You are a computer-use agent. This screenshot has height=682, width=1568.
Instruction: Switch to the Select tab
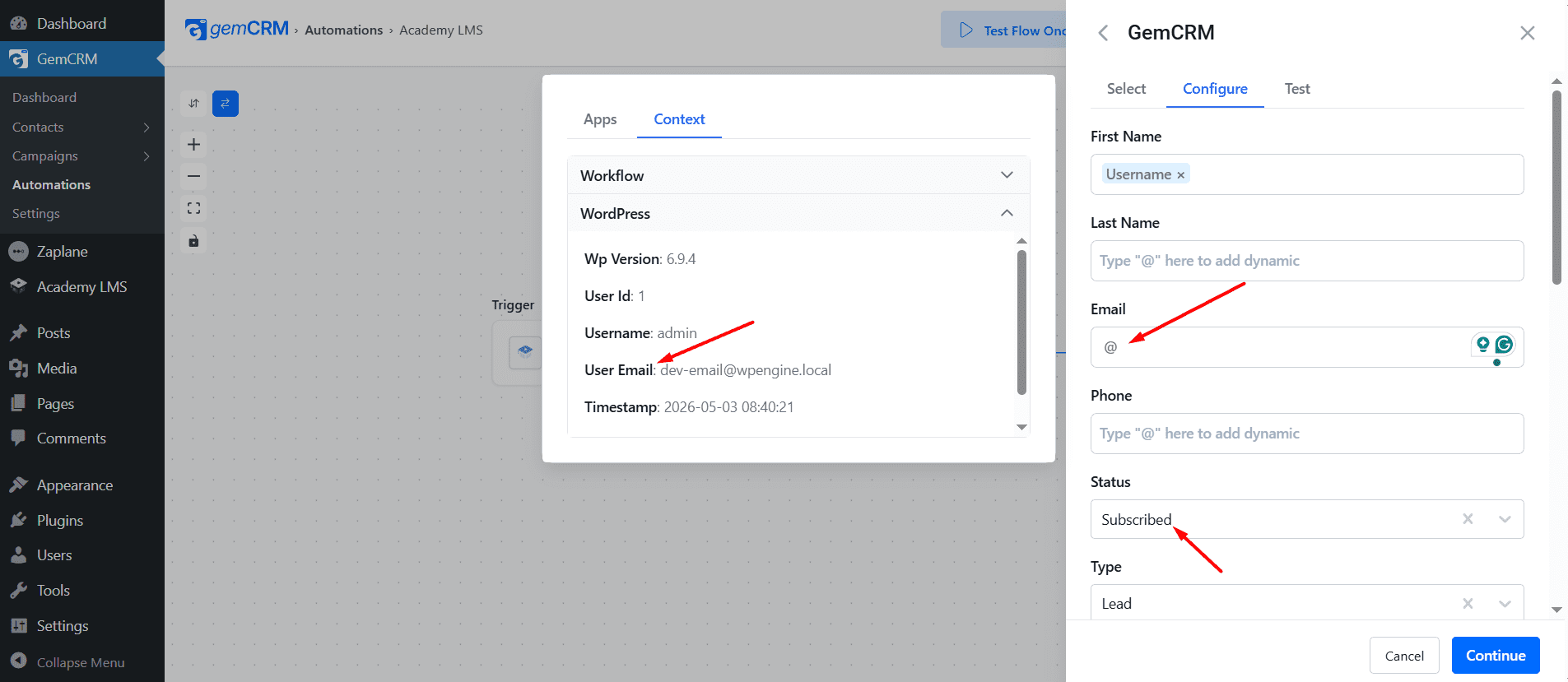coord(1126,89)
